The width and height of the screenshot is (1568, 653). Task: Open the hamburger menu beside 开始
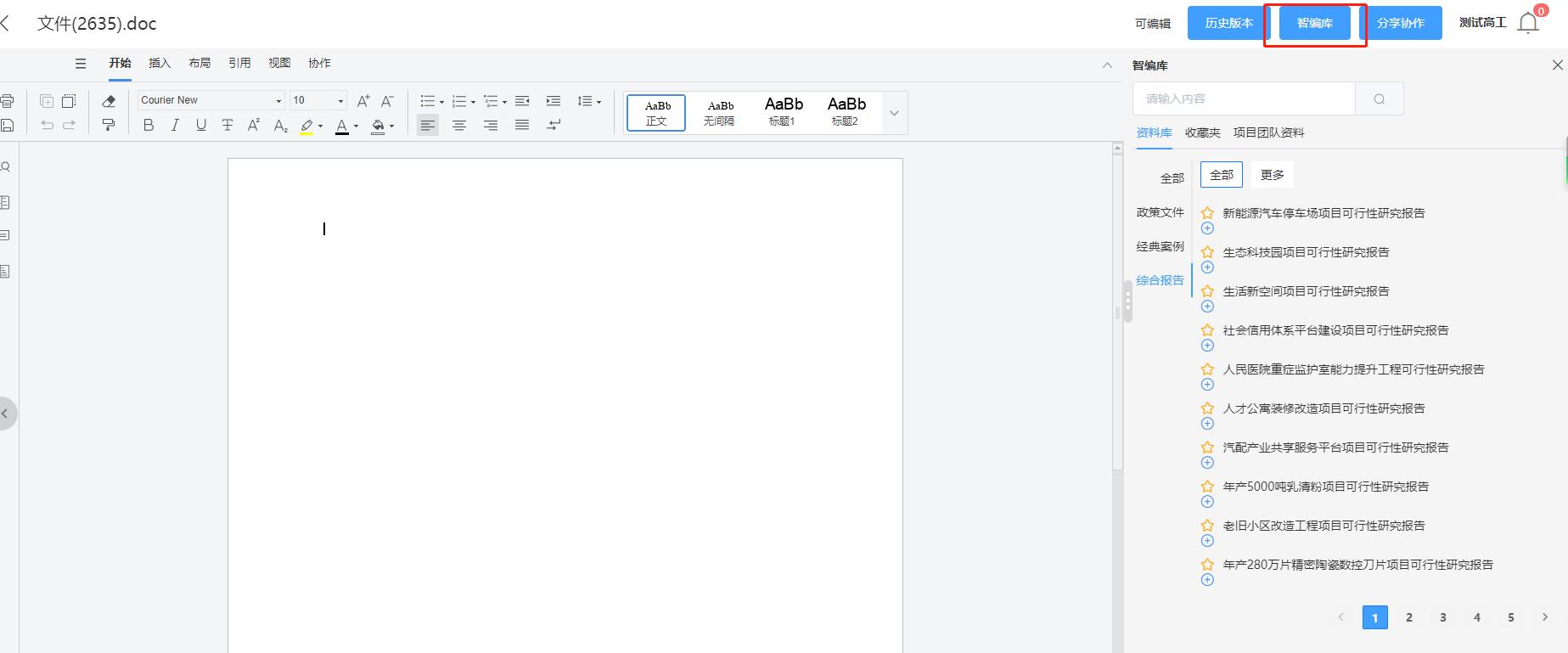point(81,64)
